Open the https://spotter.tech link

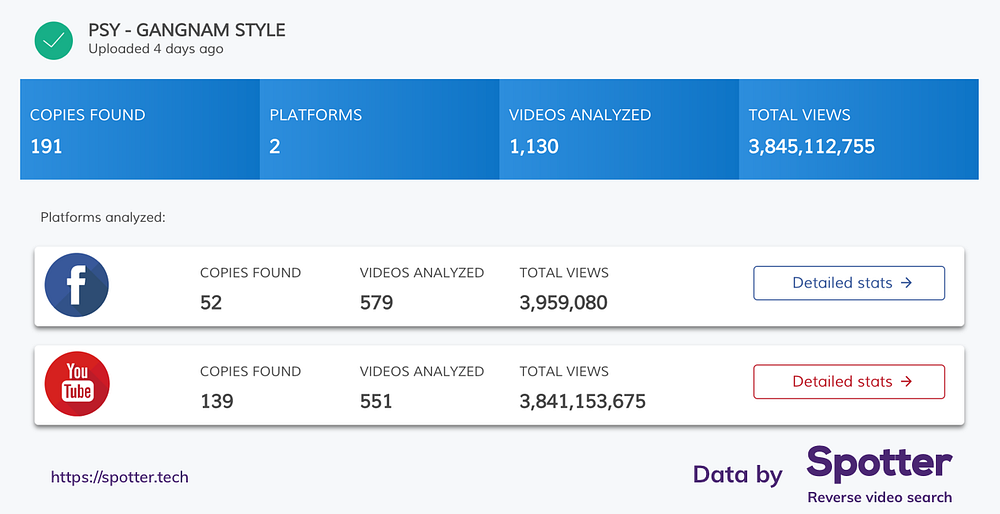(120, 477)
